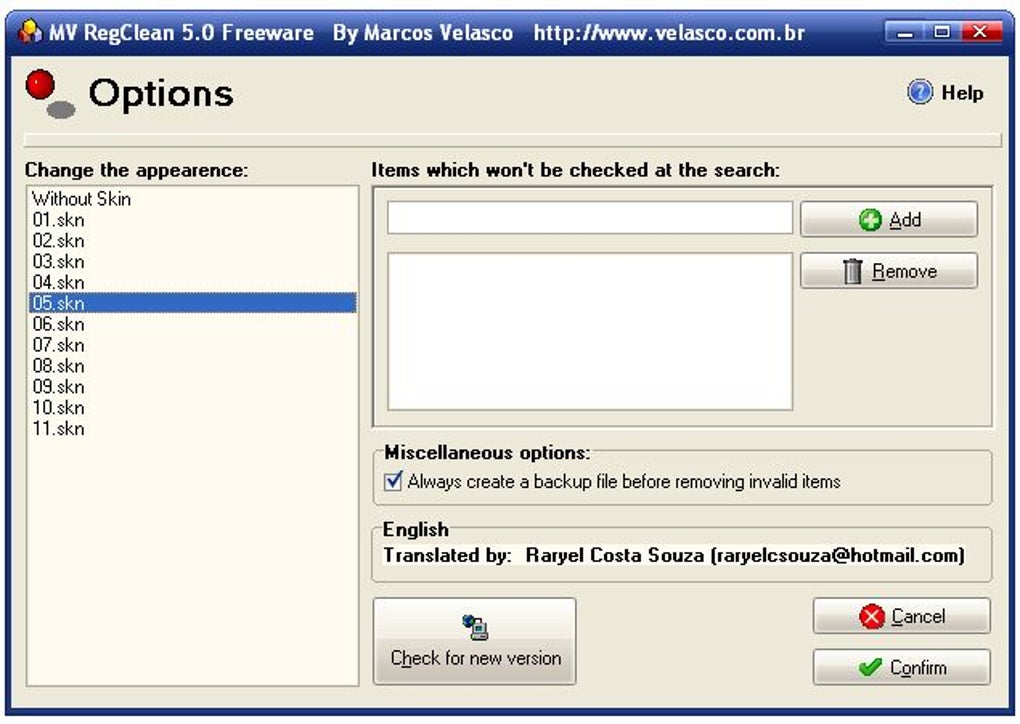Click the highlighted 05.skn entry
This screenshot has width=1020, height=724.
(x=193, y=303)
